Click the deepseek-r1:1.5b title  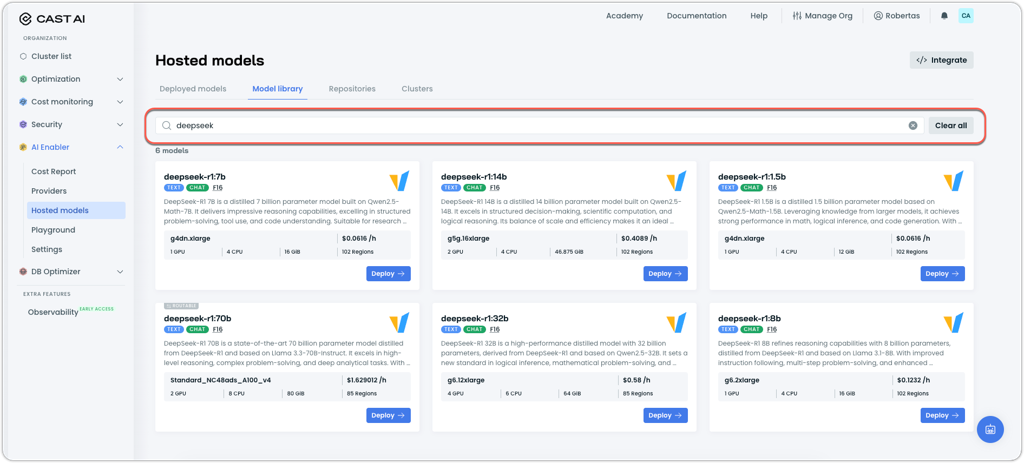[752, 176]
